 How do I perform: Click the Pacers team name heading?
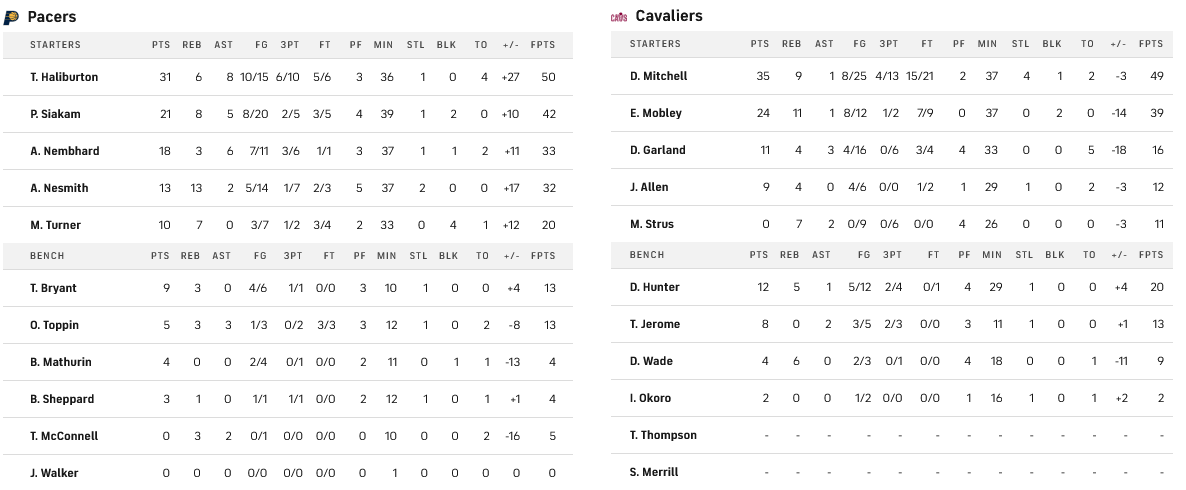(52, 17)
